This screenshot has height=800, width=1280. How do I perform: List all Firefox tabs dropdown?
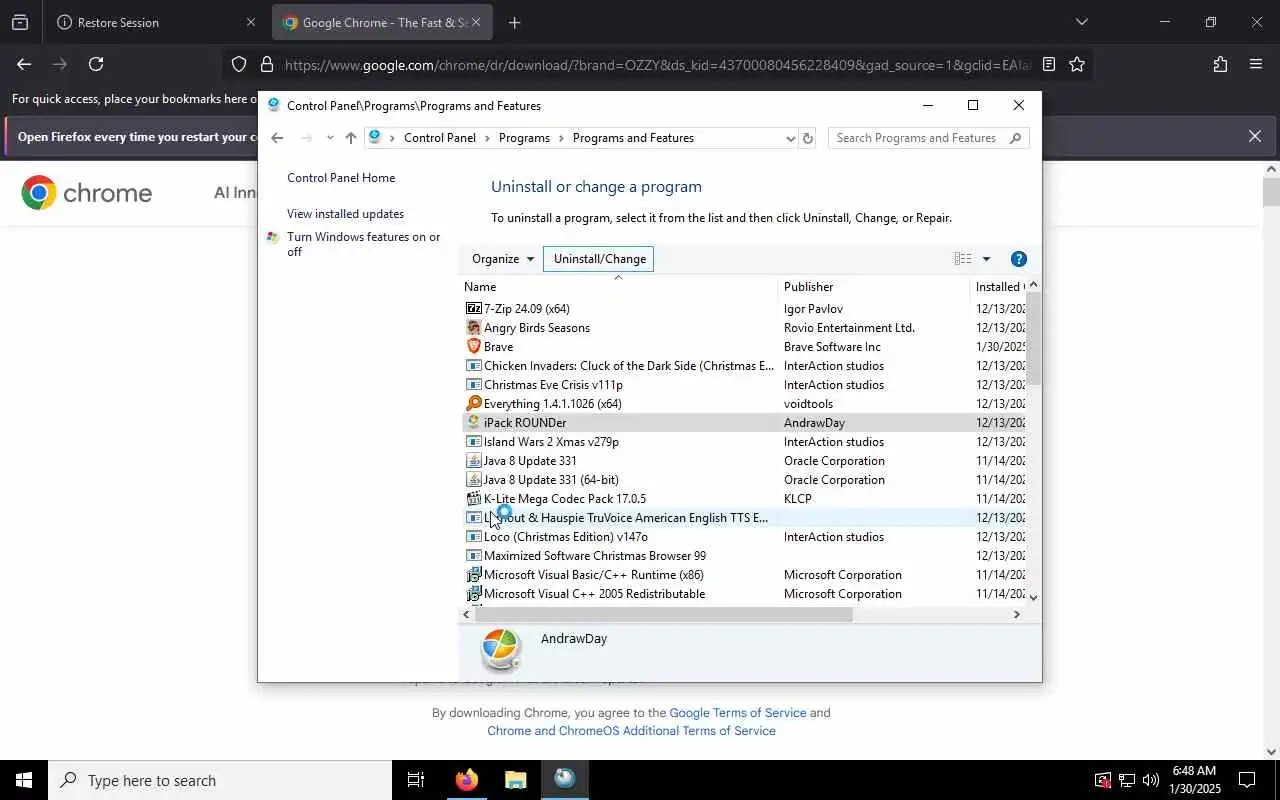coord(1081,22)
